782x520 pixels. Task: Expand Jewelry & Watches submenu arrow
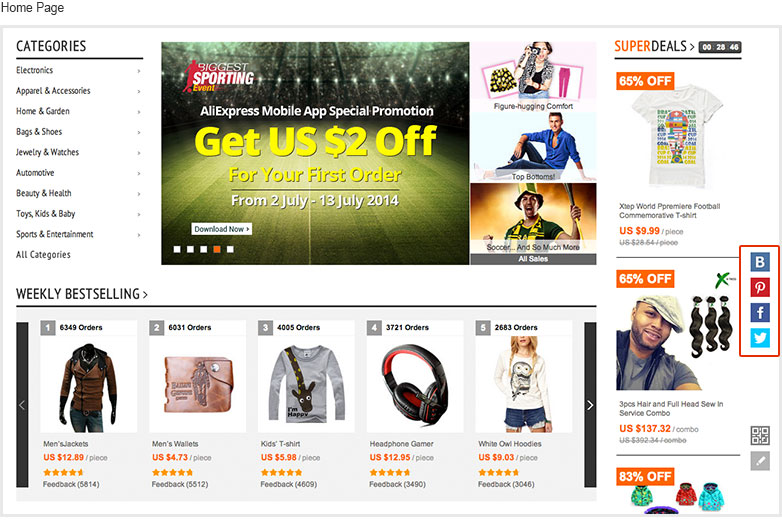139,153
